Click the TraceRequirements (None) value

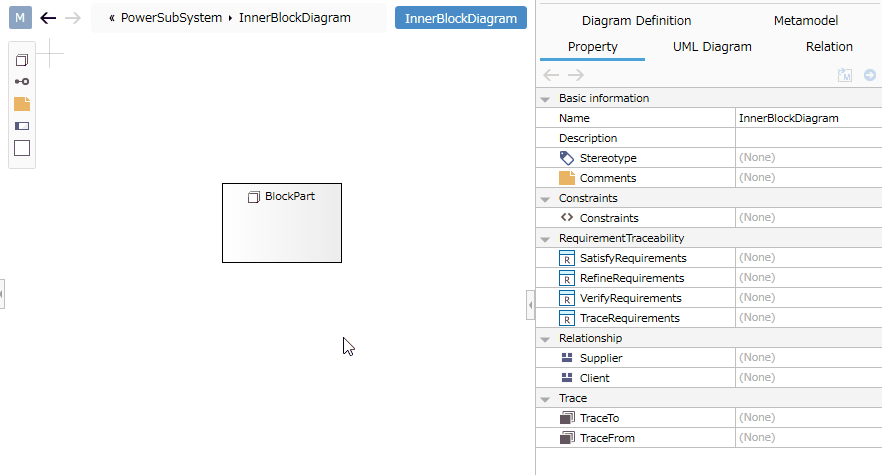click(757, 317)
